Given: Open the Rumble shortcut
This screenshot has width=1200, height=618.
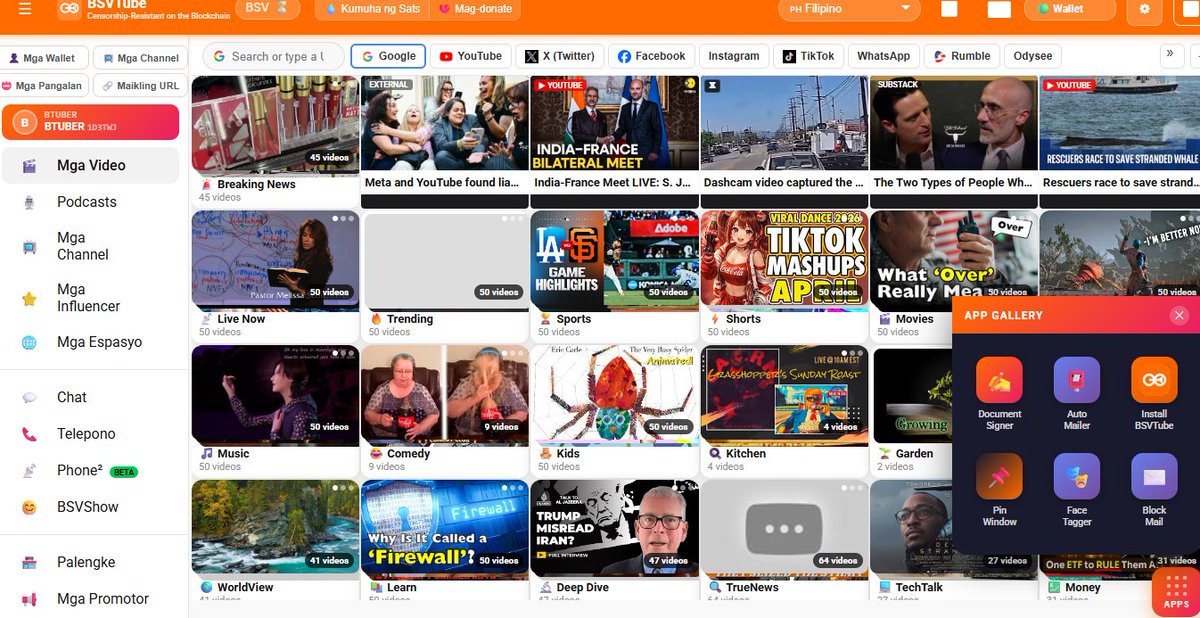Looking at the screenshot, I should click(961, 56).
